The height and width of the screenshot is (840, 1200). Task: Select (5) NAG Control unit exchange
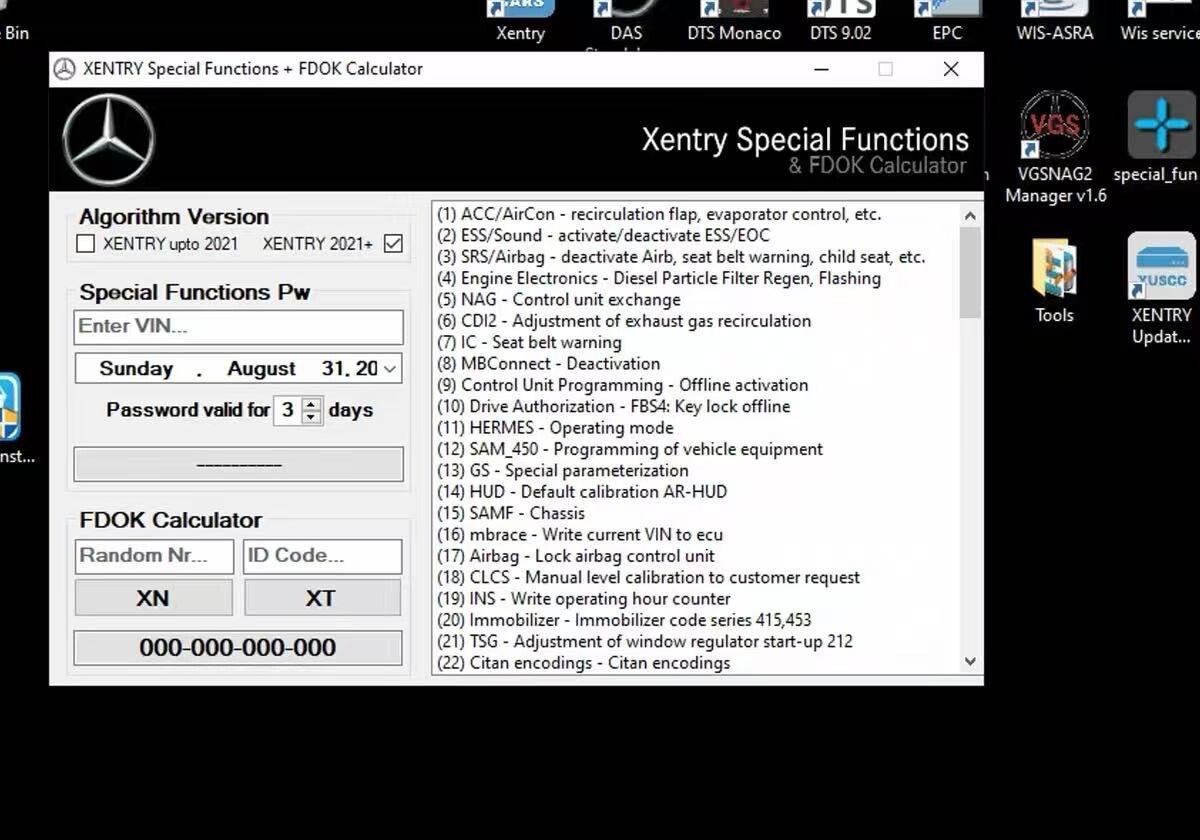pyautogui.click(x=558, y=300)
